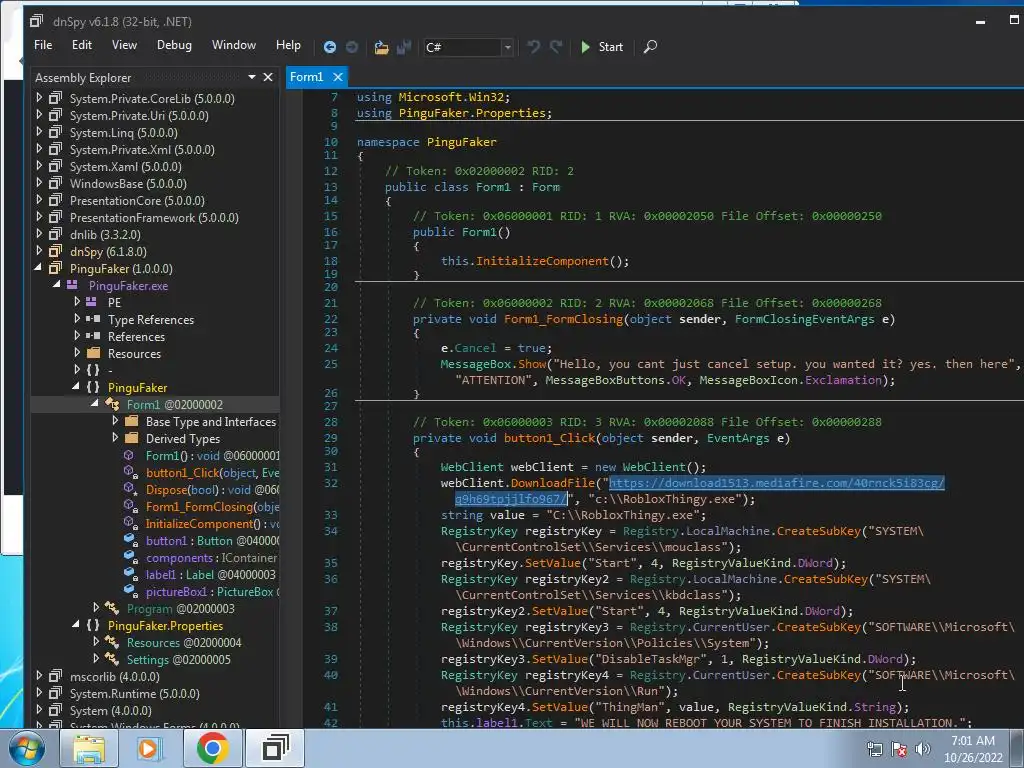Click the taskbar clock showing 7:01 AM
This screenshot has width=1024, height=768.
pyautogui.click(x=973, y=749)
